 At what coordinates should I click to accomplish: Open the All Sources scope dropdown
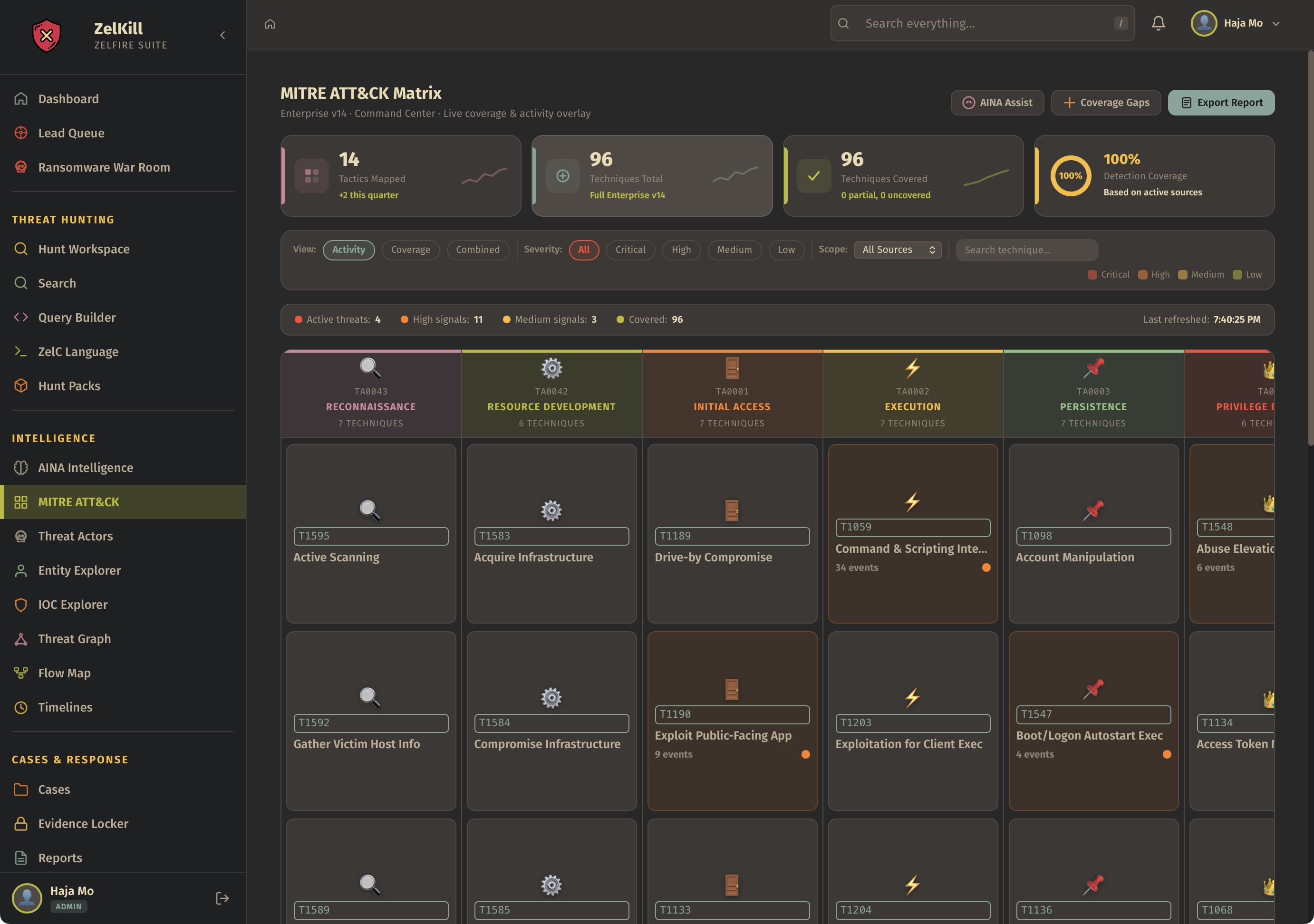click(897, 250)
